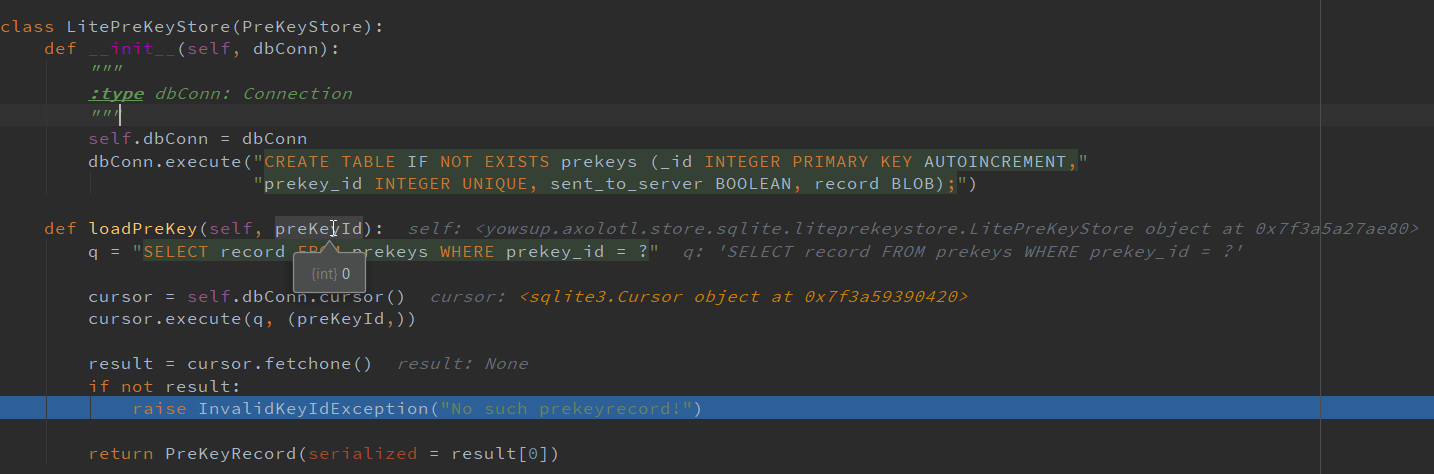Click 'result[0]' in the return statement
This screenshot has width=1434, height=474.
tap(500, 454)
